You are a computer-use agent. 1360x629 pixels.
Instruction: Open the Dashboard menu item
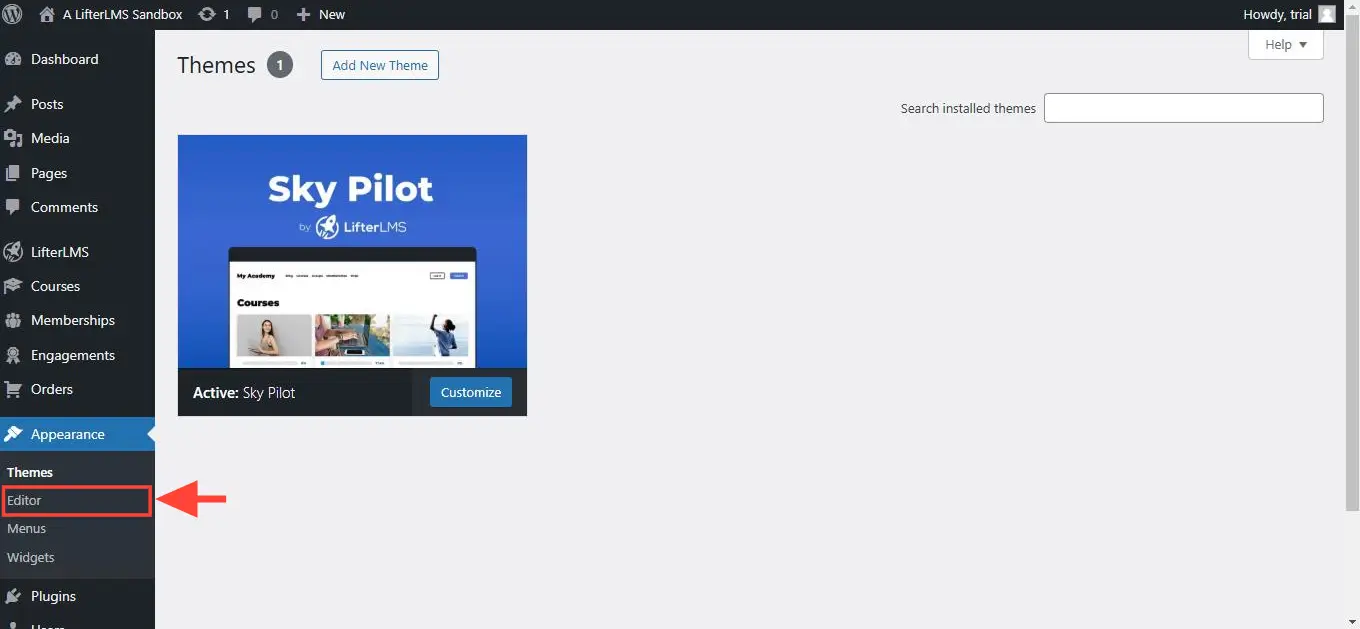point(77,59)
